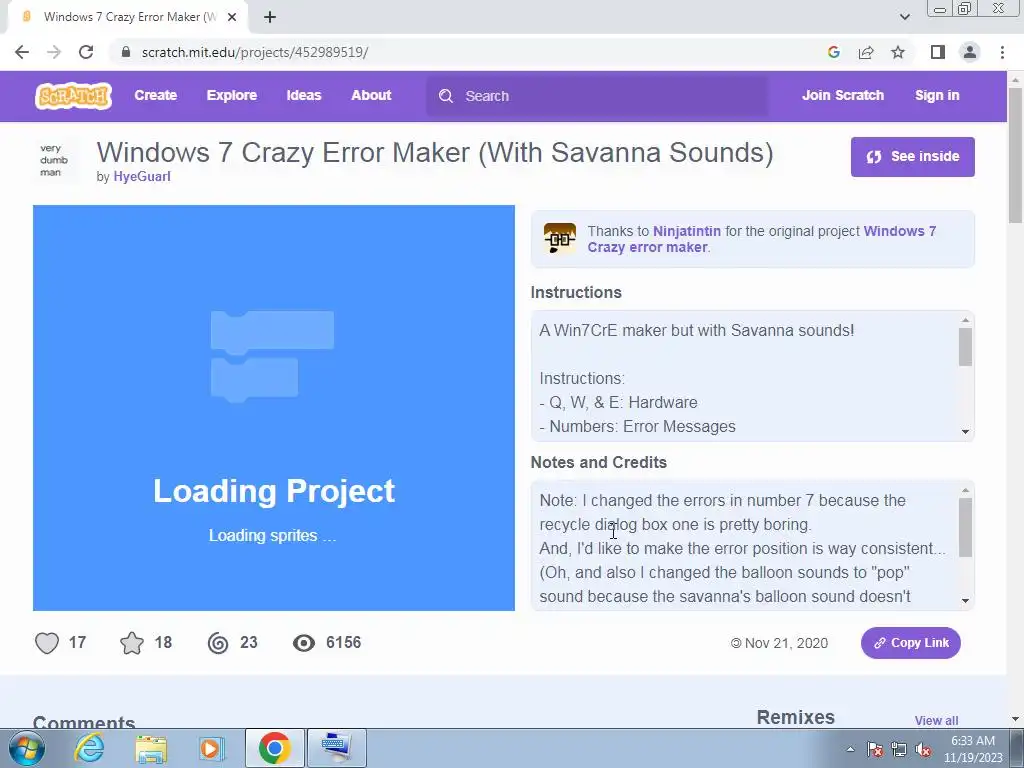Click the project title text
1024x768 pixels.
click(x=435, y=153)
